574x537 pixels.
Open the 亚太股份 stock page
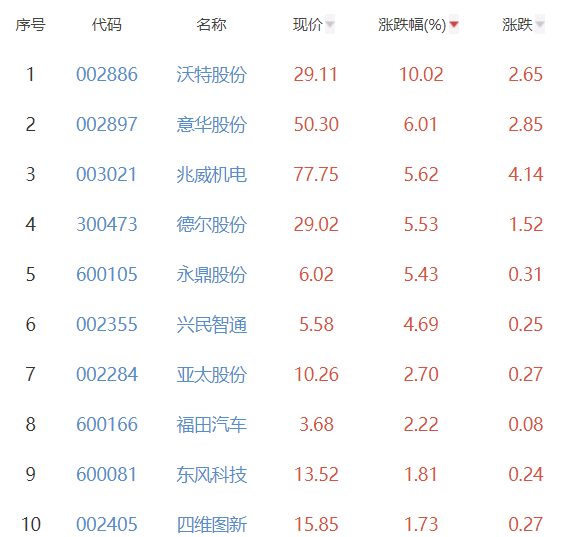[x=212, y=375]
